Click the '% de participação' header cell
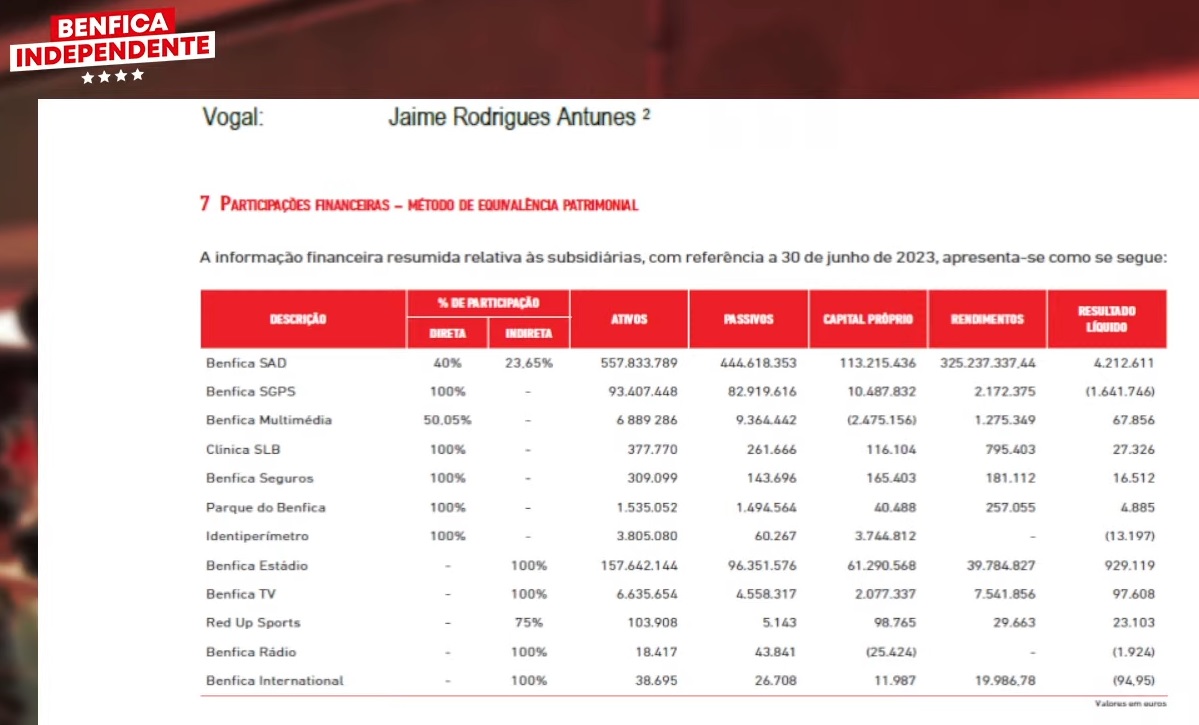Image resolution: width=1199 pixels, height=725 pixels. tap(489, 303)
